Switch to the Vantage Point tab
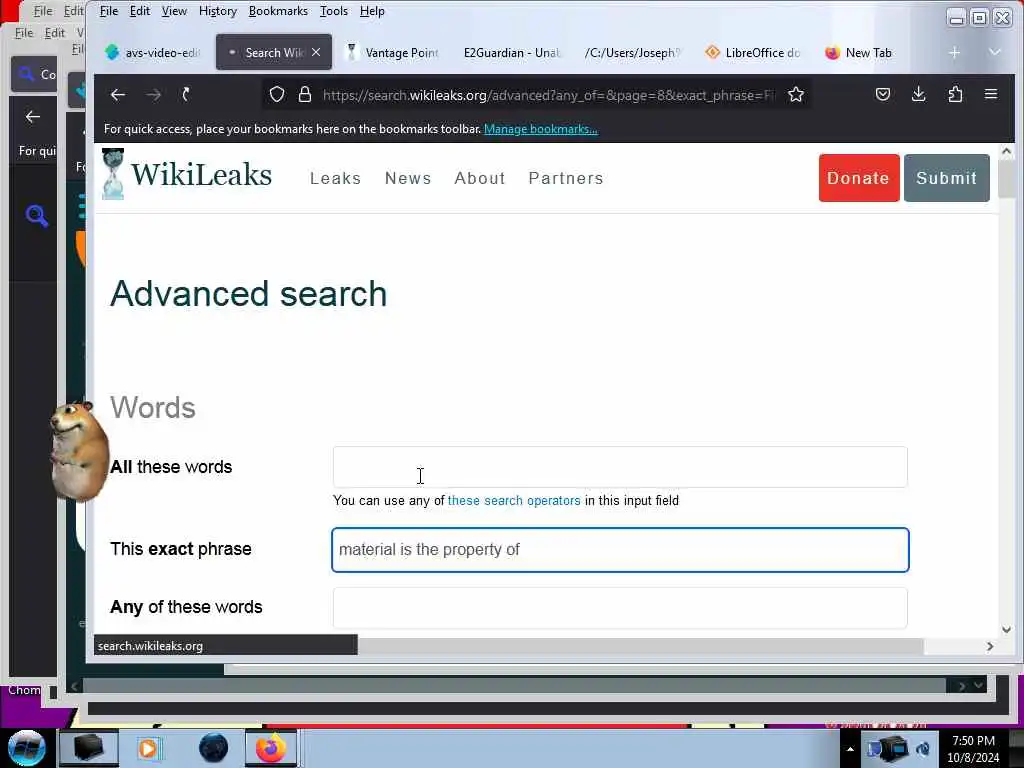 [x=394, y=52]
